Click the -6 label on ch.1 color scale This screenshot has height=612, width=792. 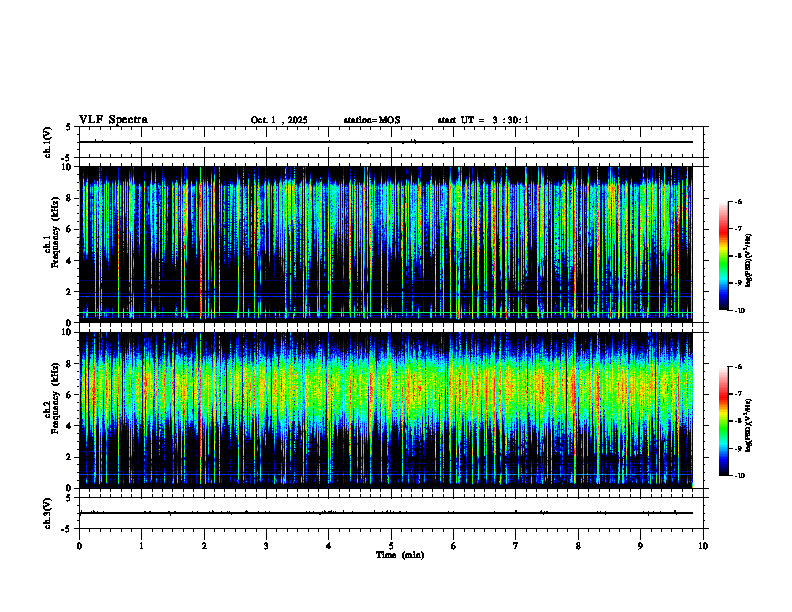(739, 201)
